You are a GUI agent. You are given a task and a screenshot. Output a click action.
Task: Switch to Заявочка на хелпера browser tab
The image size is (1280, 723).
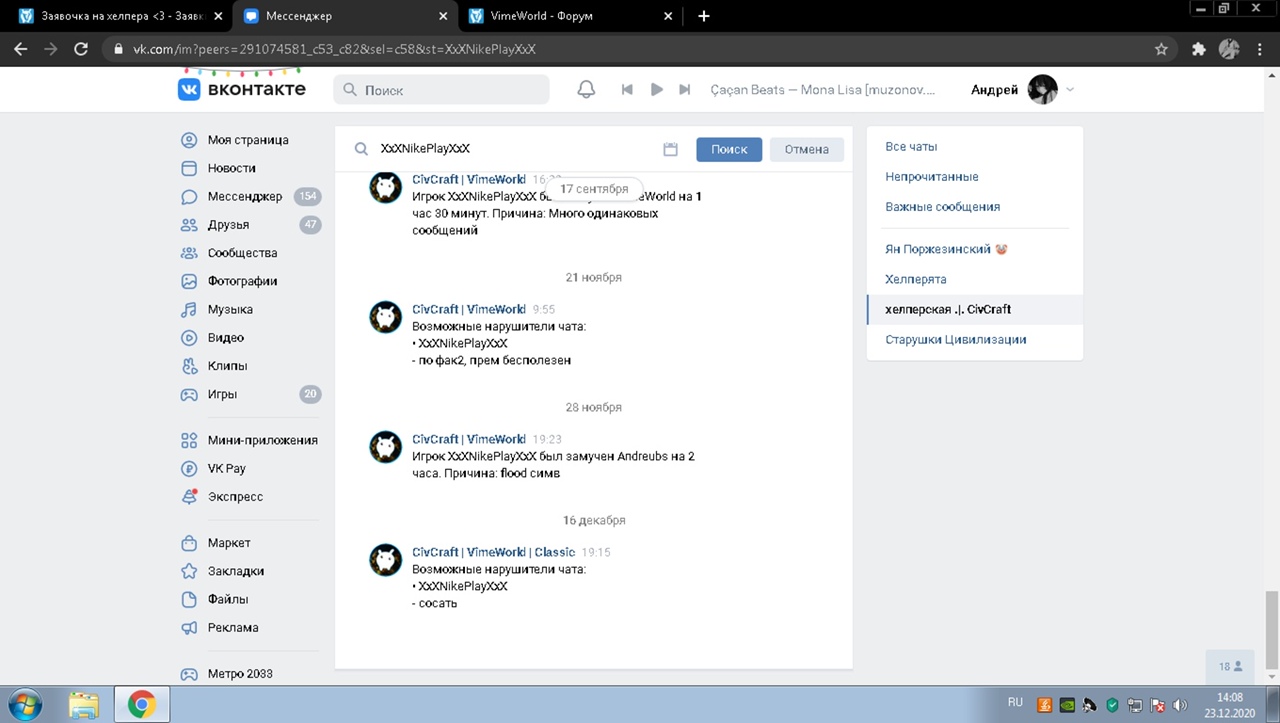[x=121, y=16]
